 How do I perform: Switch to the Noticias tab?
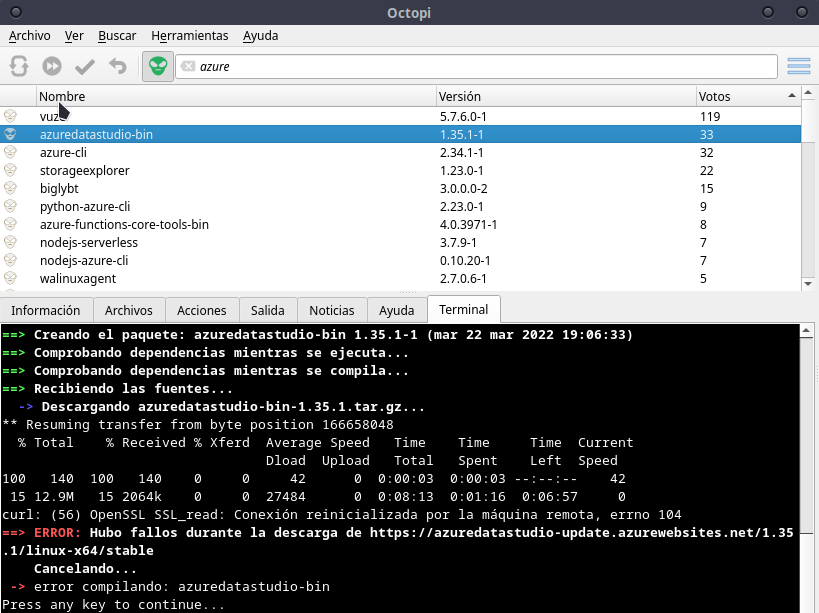click(x=332, y=310)
